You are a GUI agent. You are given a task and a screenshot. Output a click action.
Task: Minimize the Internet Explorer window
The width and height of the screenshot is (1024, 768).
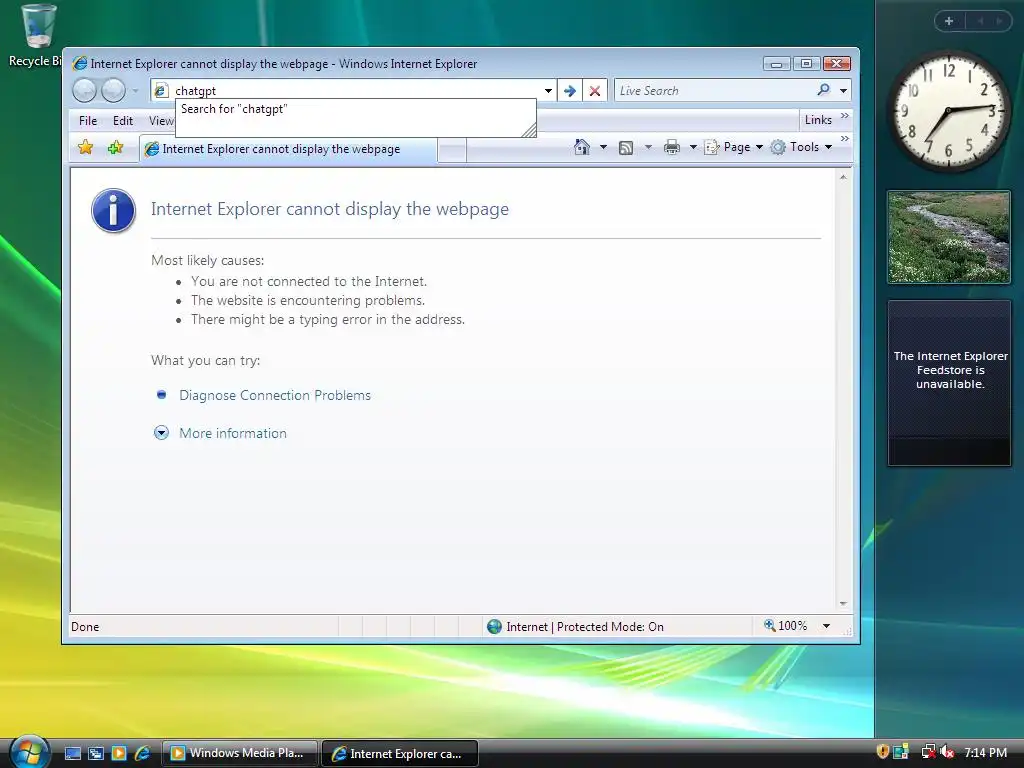776,63
